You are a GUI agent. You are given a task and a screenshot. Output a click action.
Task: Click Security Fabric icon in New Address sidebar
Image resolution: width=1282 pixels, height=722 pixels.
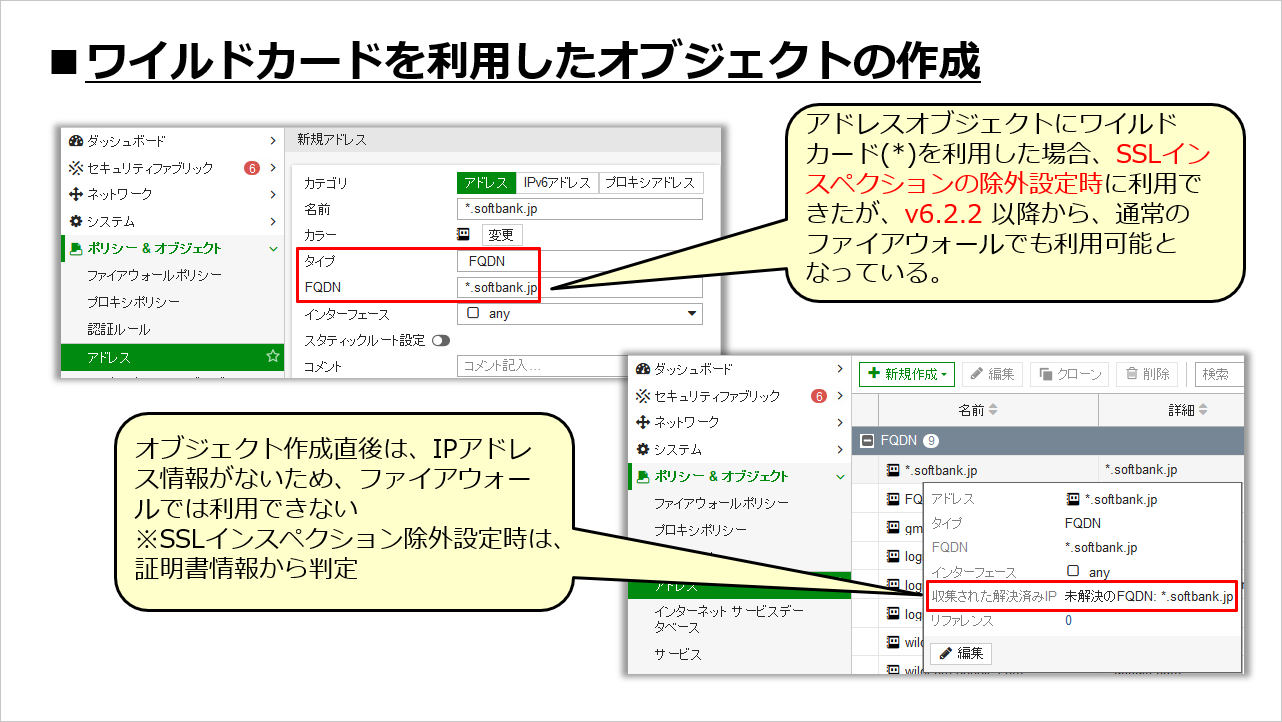pyautogui.click(x=76, y=168)
